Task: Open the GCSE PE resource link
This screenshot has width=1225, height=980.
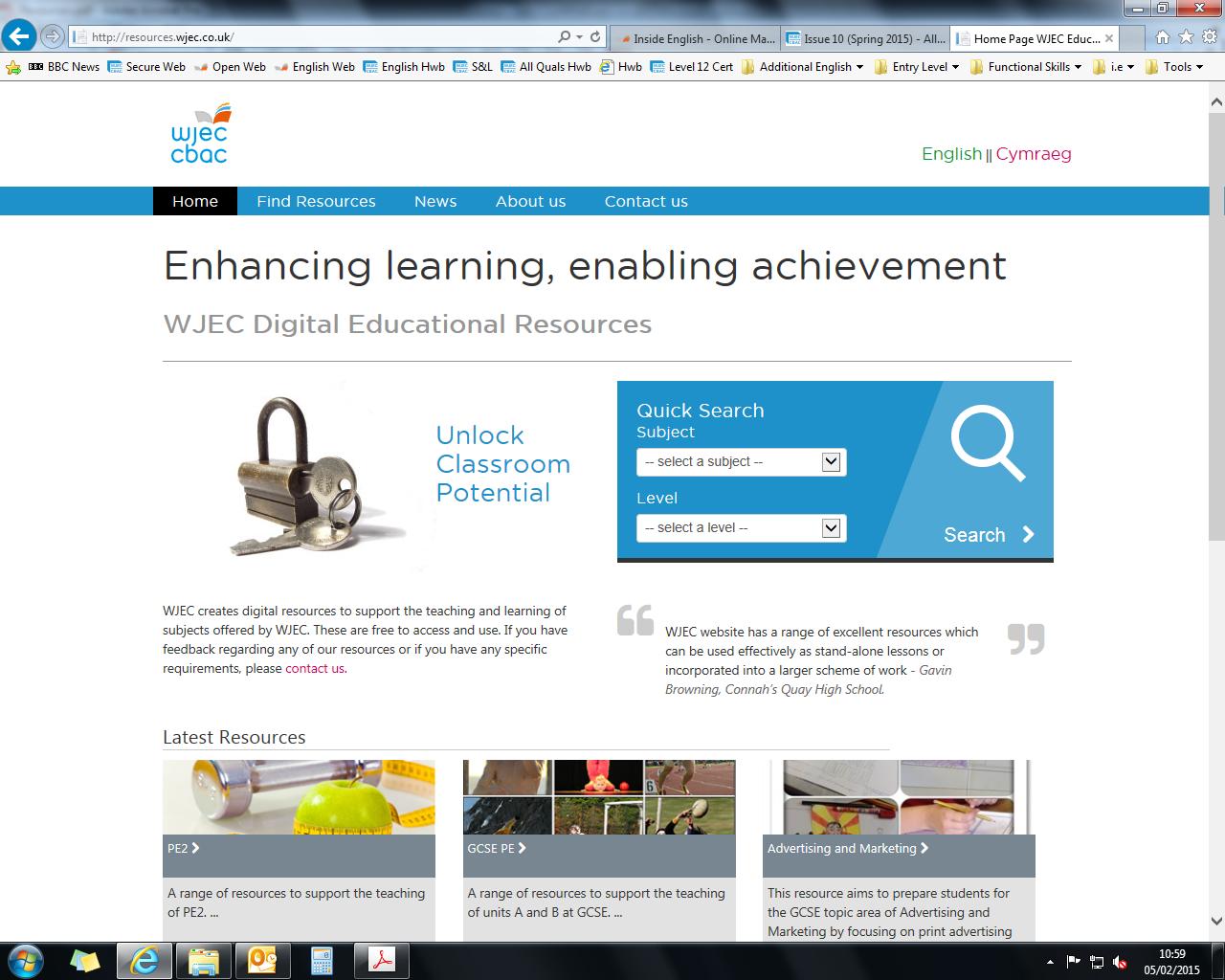Action: 497,848
